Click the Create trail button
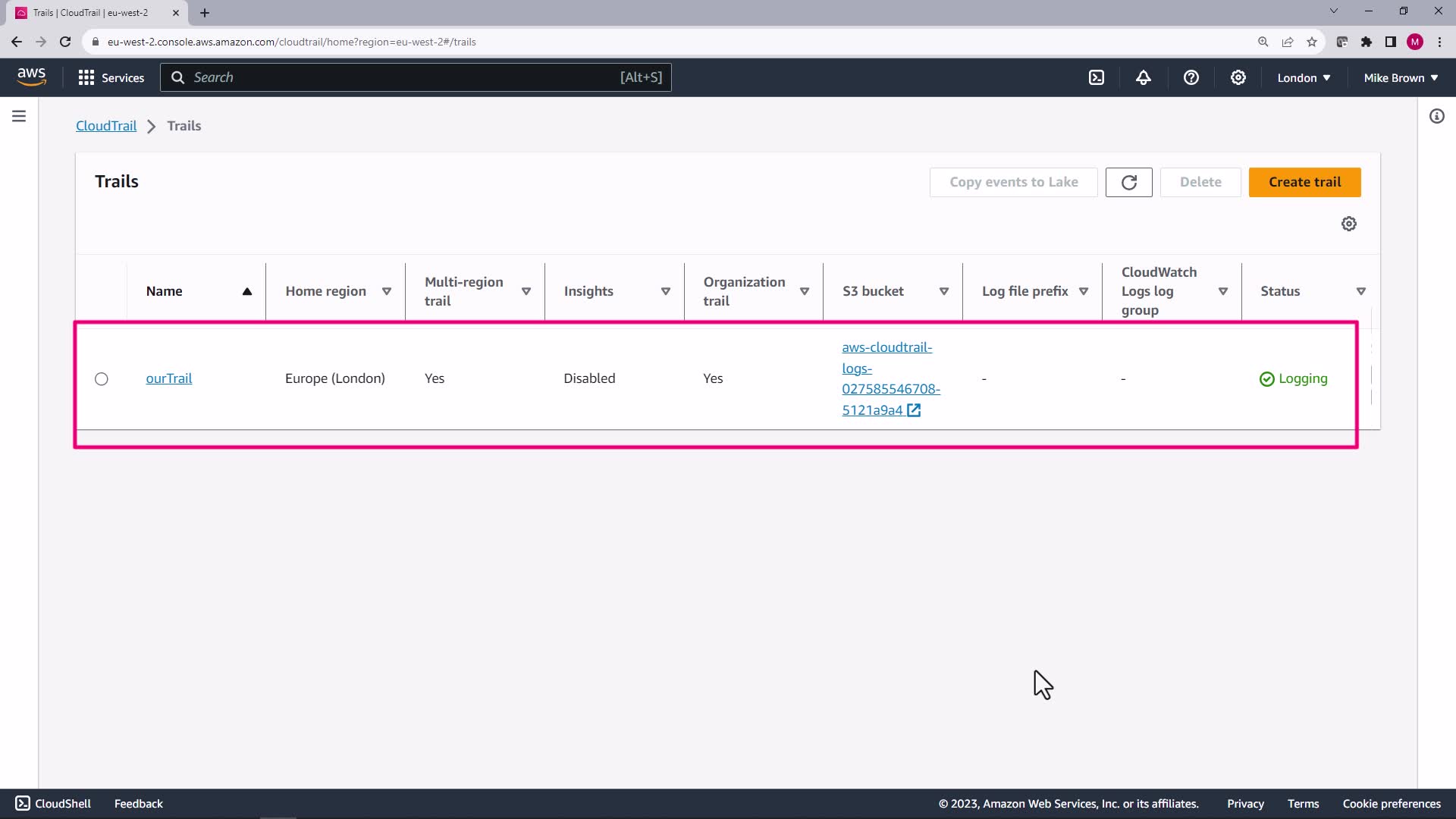This screenshot has height=819, width=1456. [x=1304, y=182]
